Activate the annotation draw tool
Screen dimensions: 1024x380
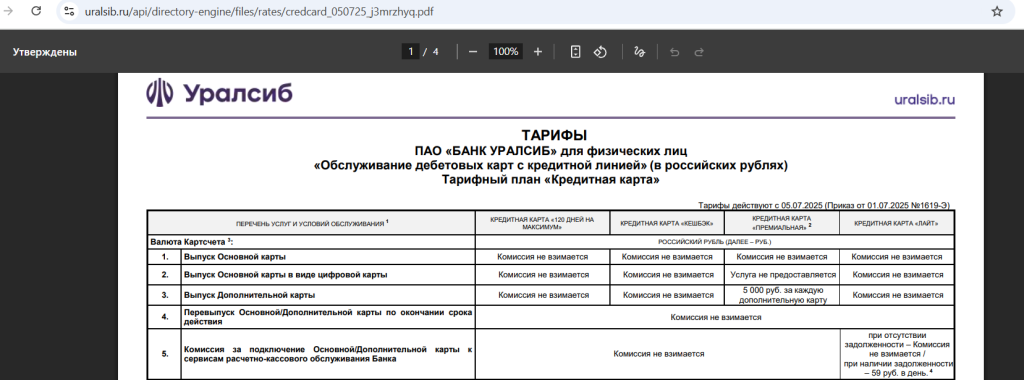(x=639, y=52)
